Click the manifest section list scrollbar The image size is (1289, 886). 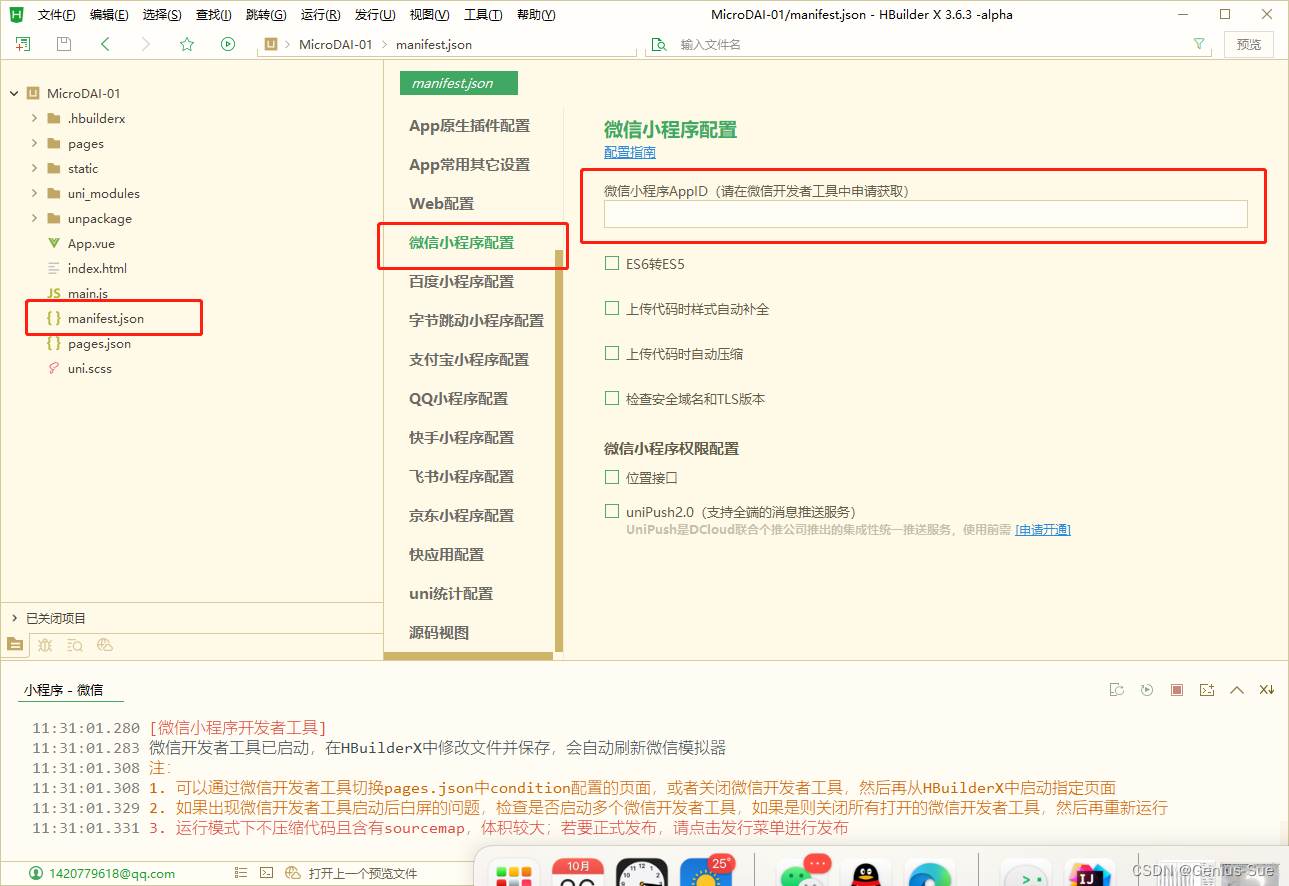coord(559,450)
